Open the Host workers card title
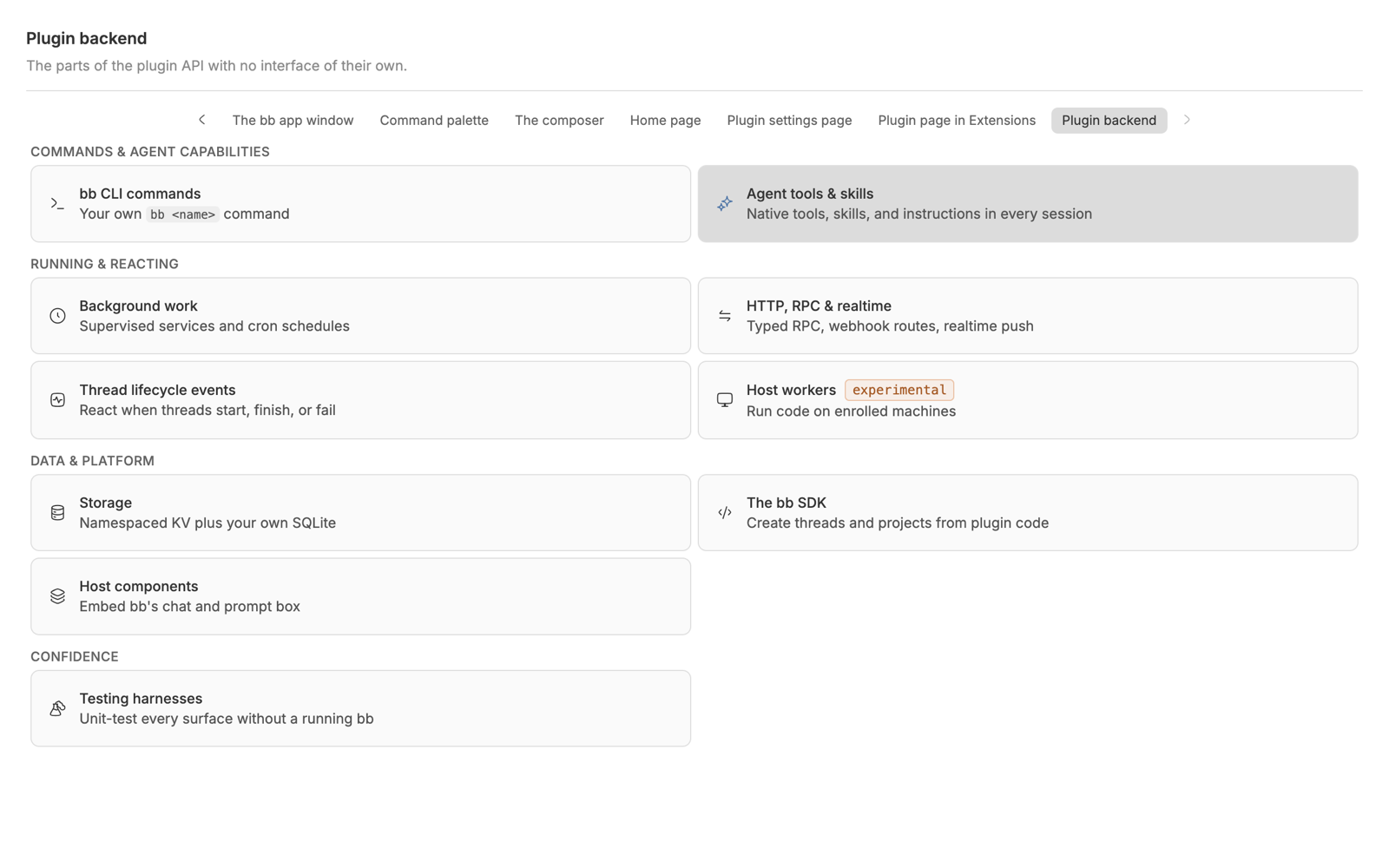 click(x=791, y=390)
